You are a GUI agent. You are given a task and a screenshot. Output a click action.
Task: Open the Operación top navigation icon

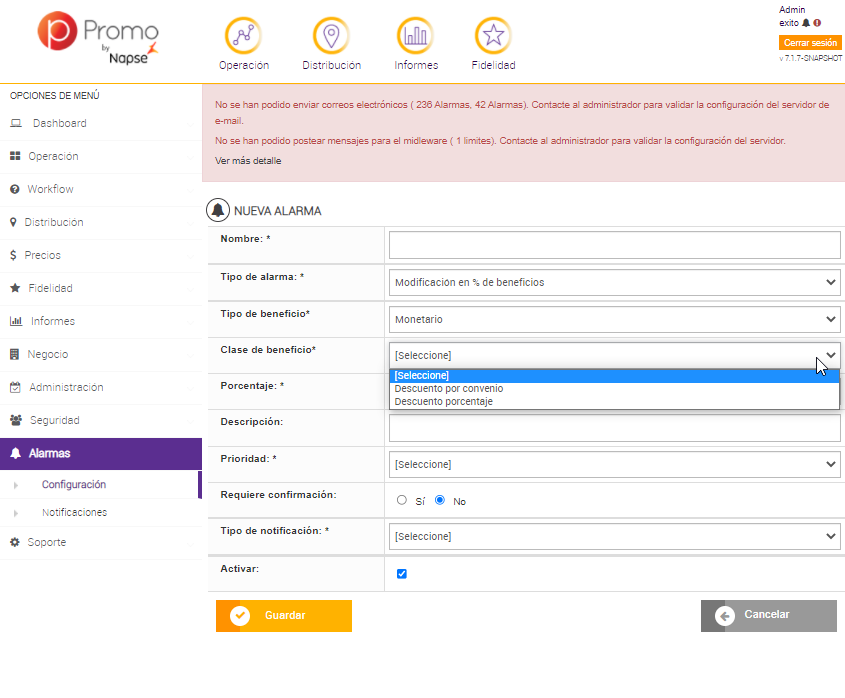[x=243, y=36]
